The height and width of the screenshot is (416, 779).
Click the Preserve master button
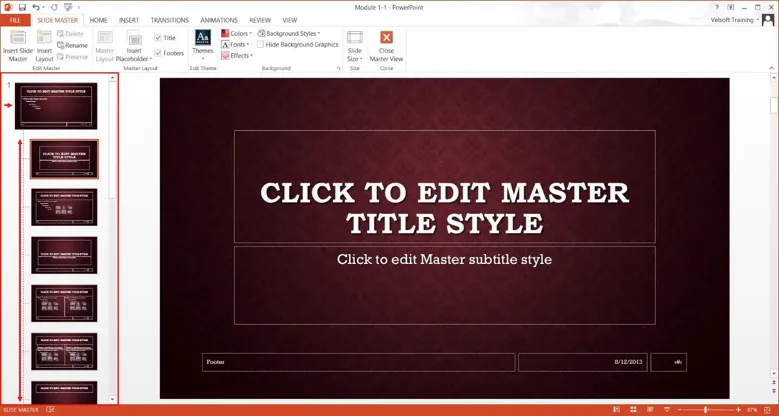point(73,57)
